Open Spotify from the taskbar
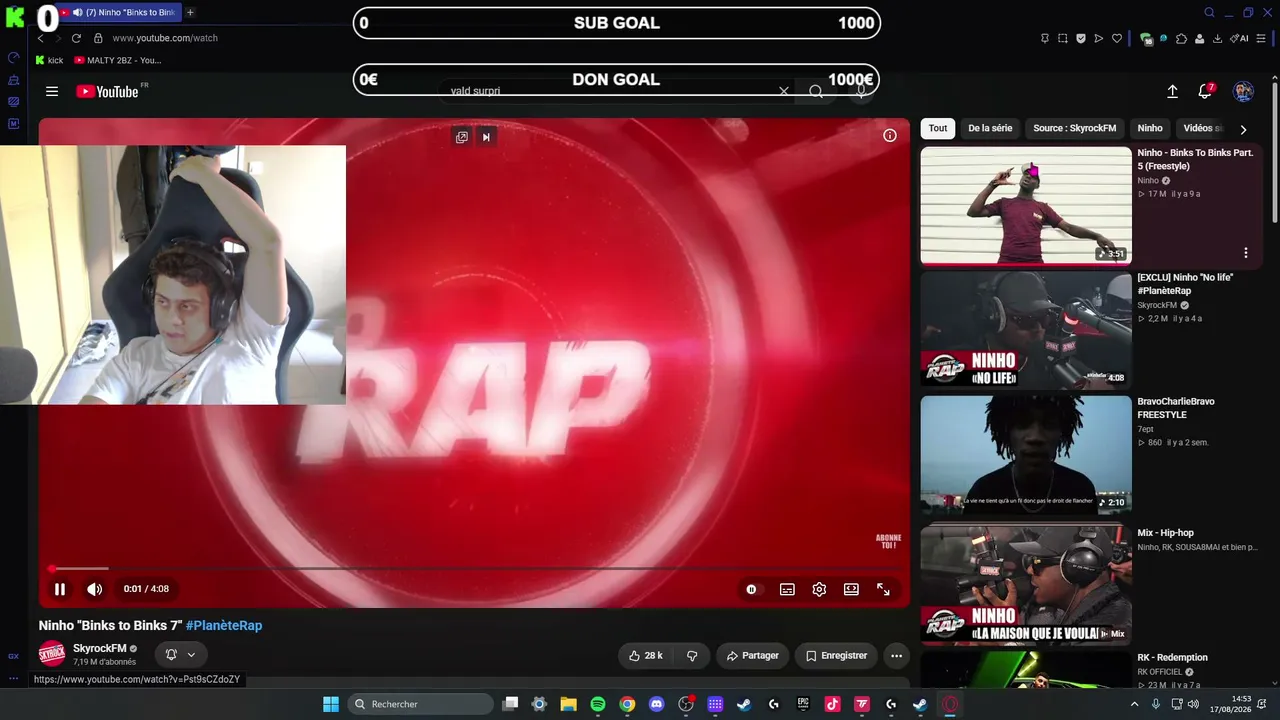Image resolution: width=1280 pixels, height=720 pixels. (598, 704)
